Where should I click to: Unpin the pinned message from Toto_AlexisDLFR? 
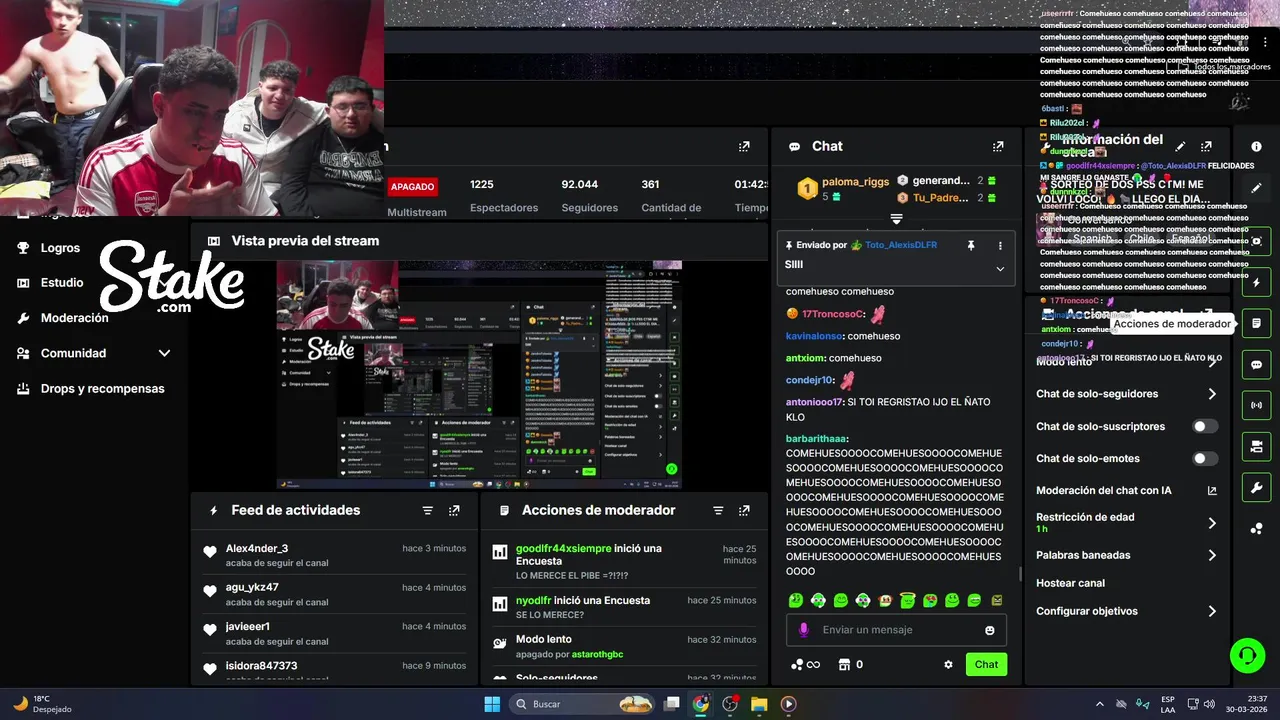click(x=970, y=245)
